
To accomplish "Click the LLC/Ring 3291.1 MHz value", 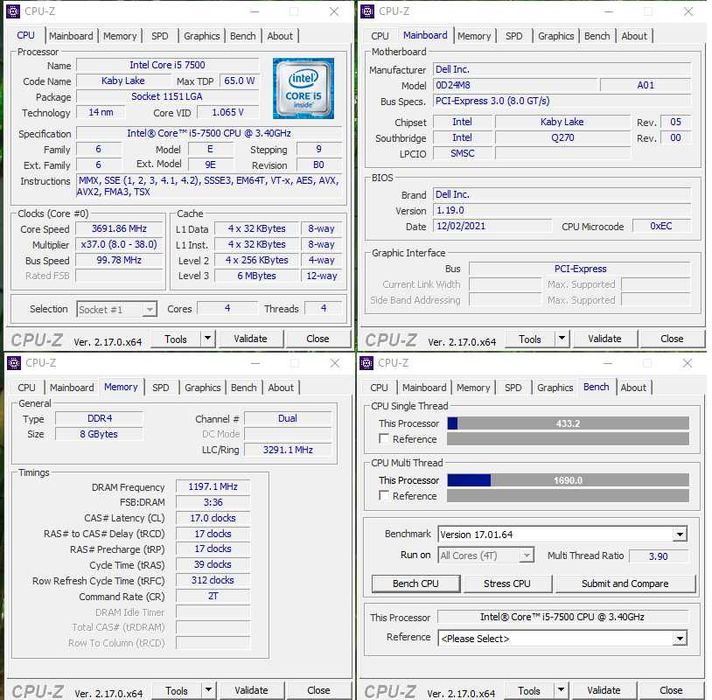I will tap(288, 450).
